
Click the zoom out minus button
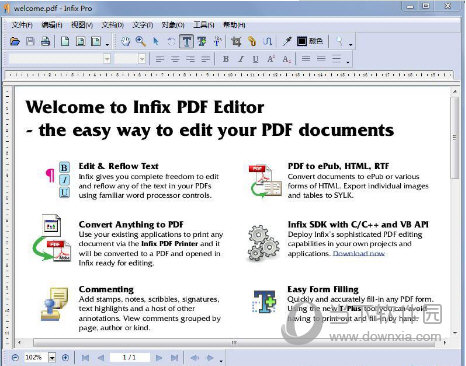pyautogui.click(x=15, y=358)
